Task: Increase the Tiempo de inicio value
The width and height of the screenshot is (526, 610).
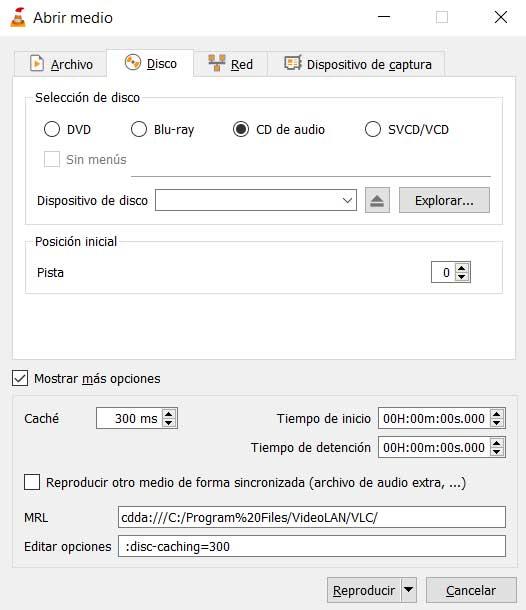Action: pos(497,414)
